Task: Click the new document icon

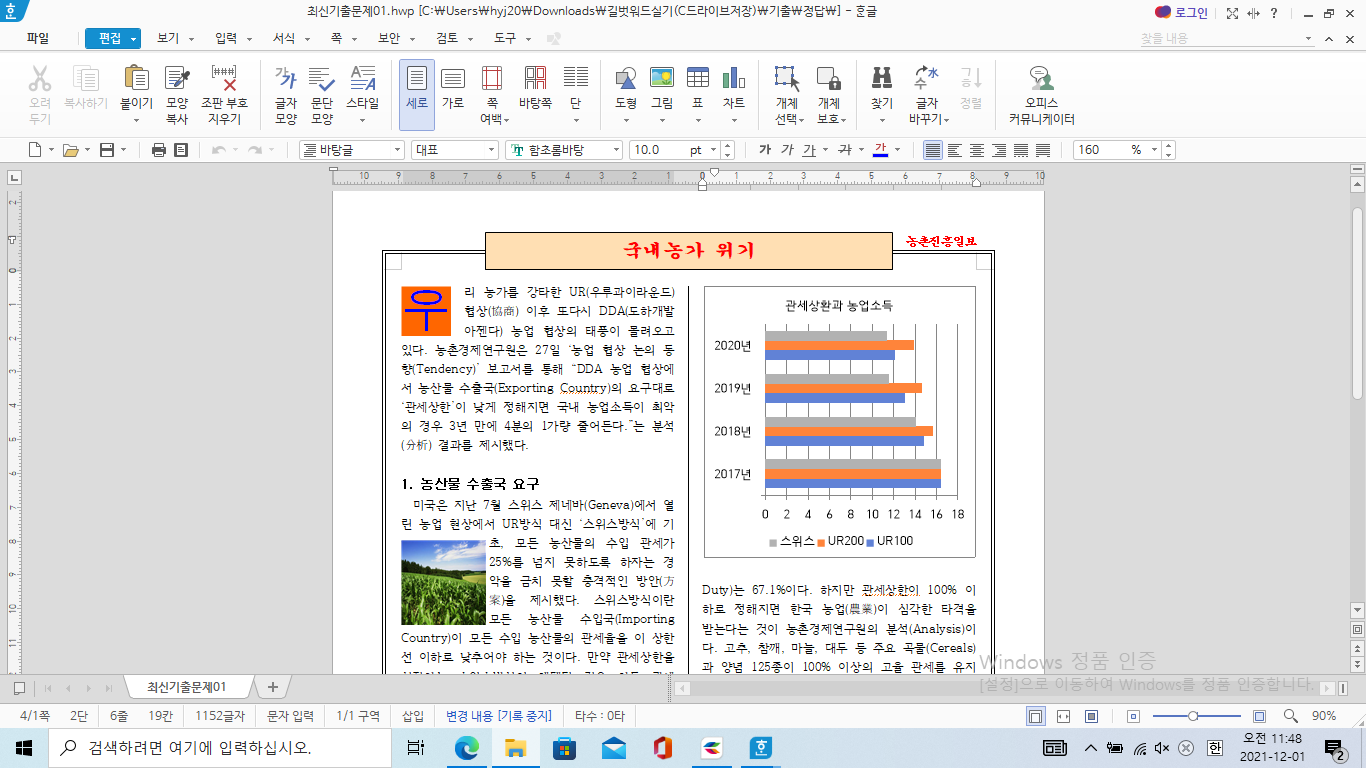Action: [35, 150]
